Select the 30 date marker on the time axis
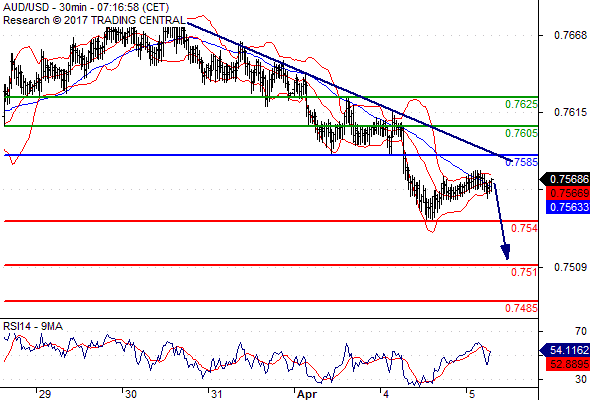The height and width of the screenshot is (400, 590). [131, 394]
